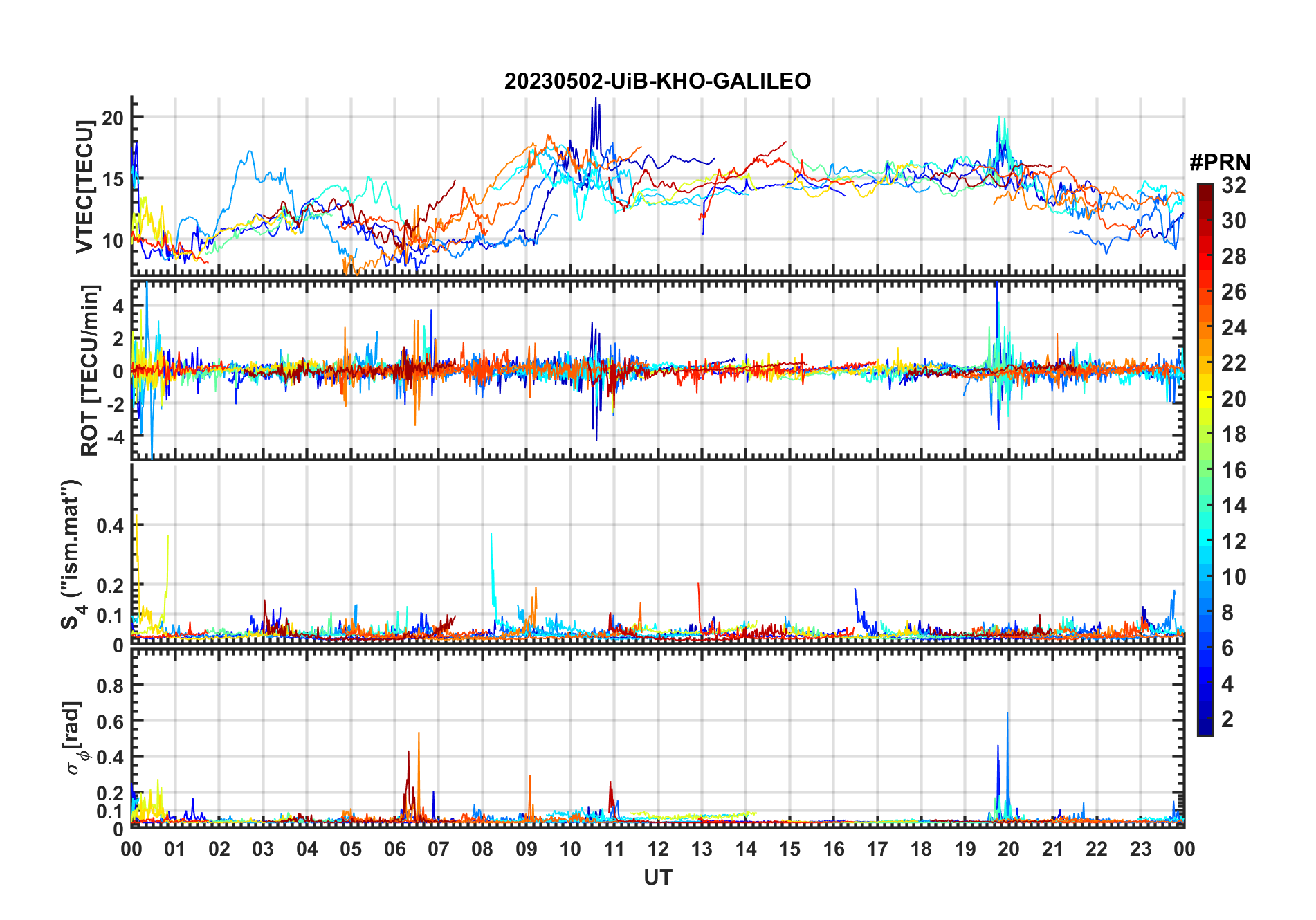Click ROT y-axis tick label -4
This screenshot has width=1316, height=920.
(x=115, y=437)
